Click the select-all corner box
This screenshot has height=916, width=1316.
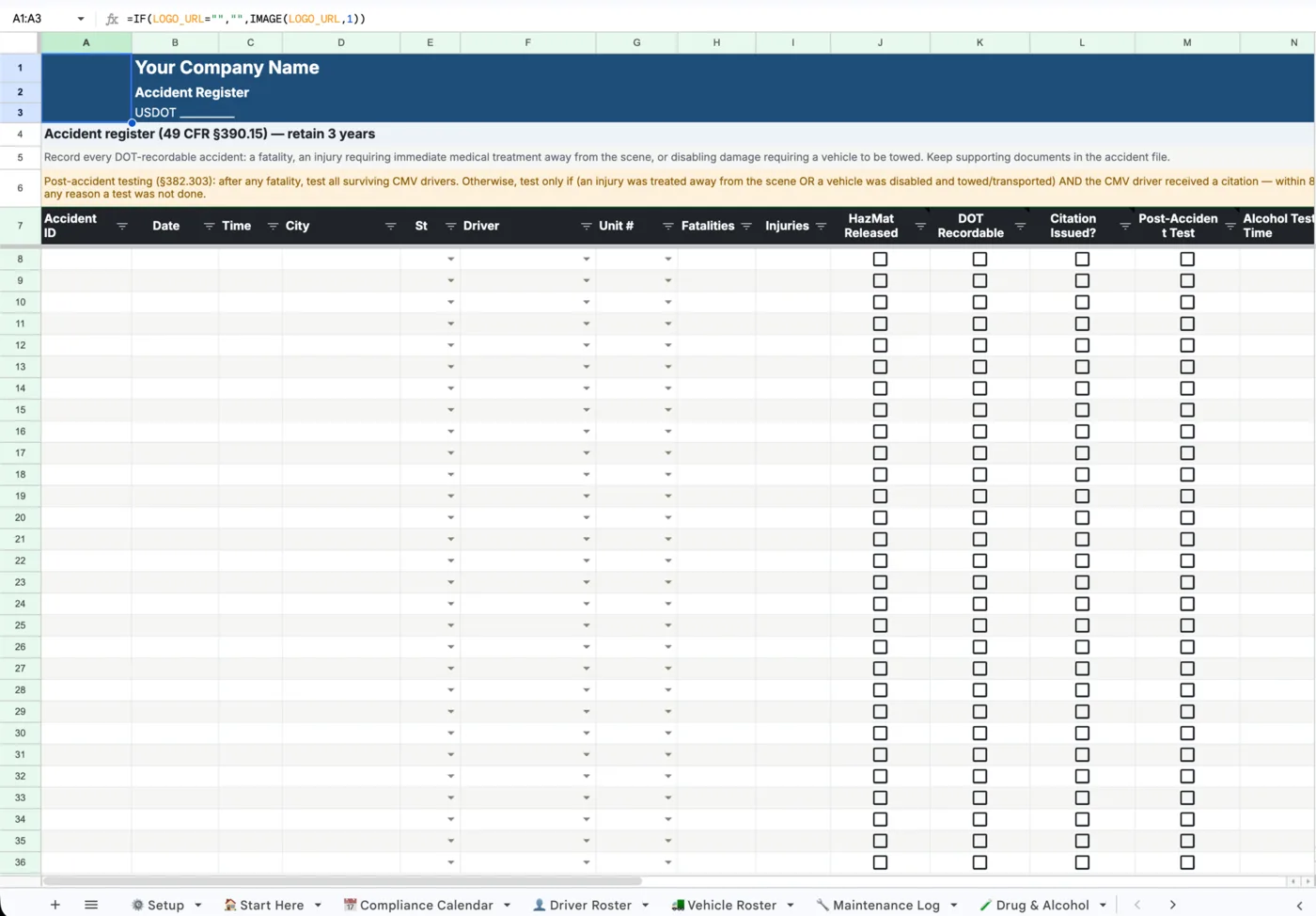click(20, 42)
